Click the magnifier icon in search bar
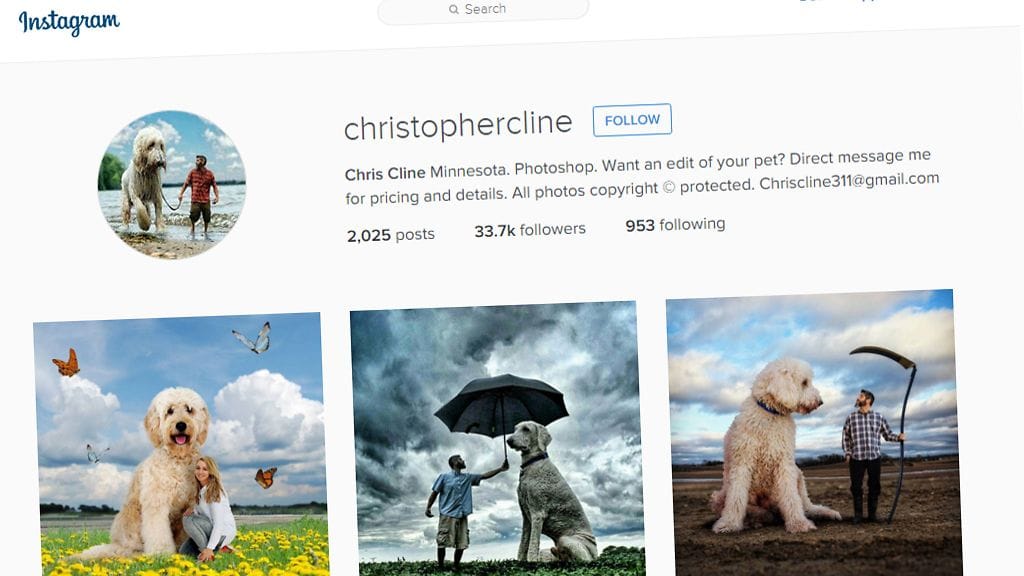The height and width of the screenshot is (576, 1024). point(453,9)
